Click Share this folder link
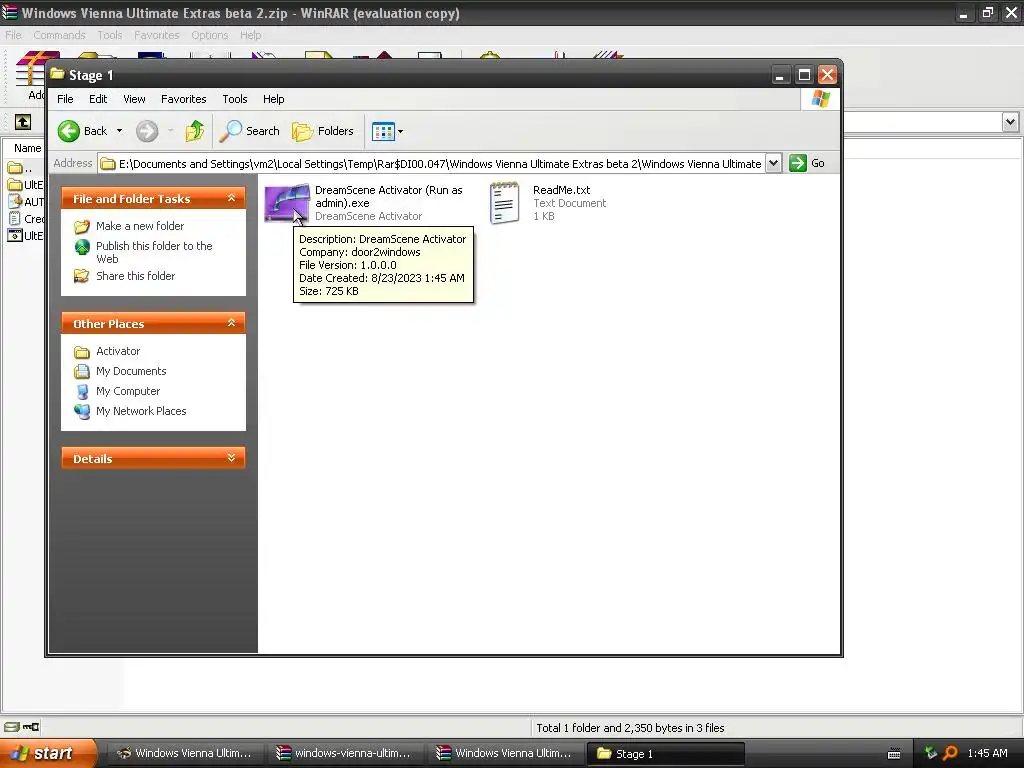 (136, 276)
